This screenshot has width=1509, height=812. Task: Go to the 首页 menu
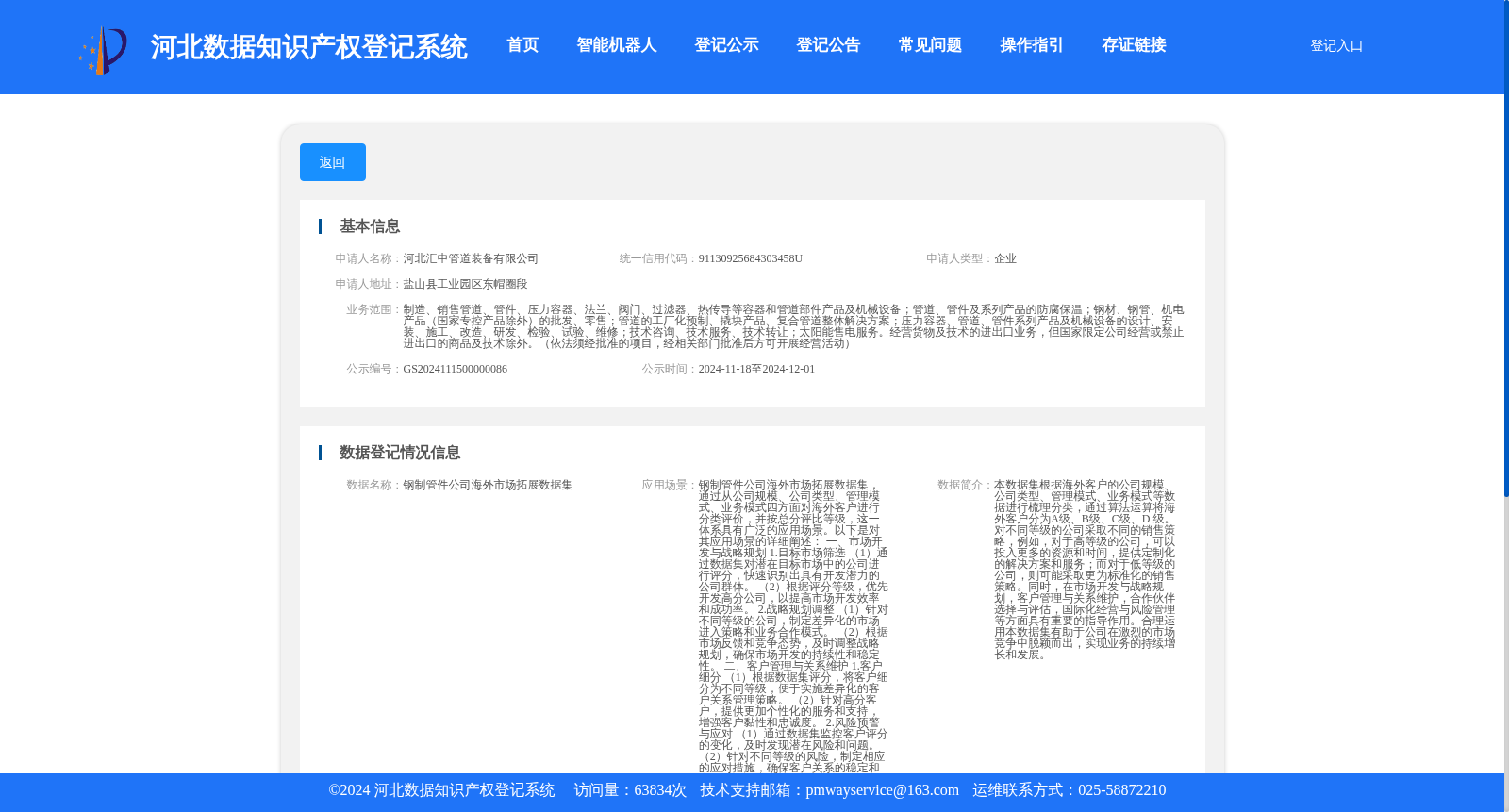(x=522, y=45)
